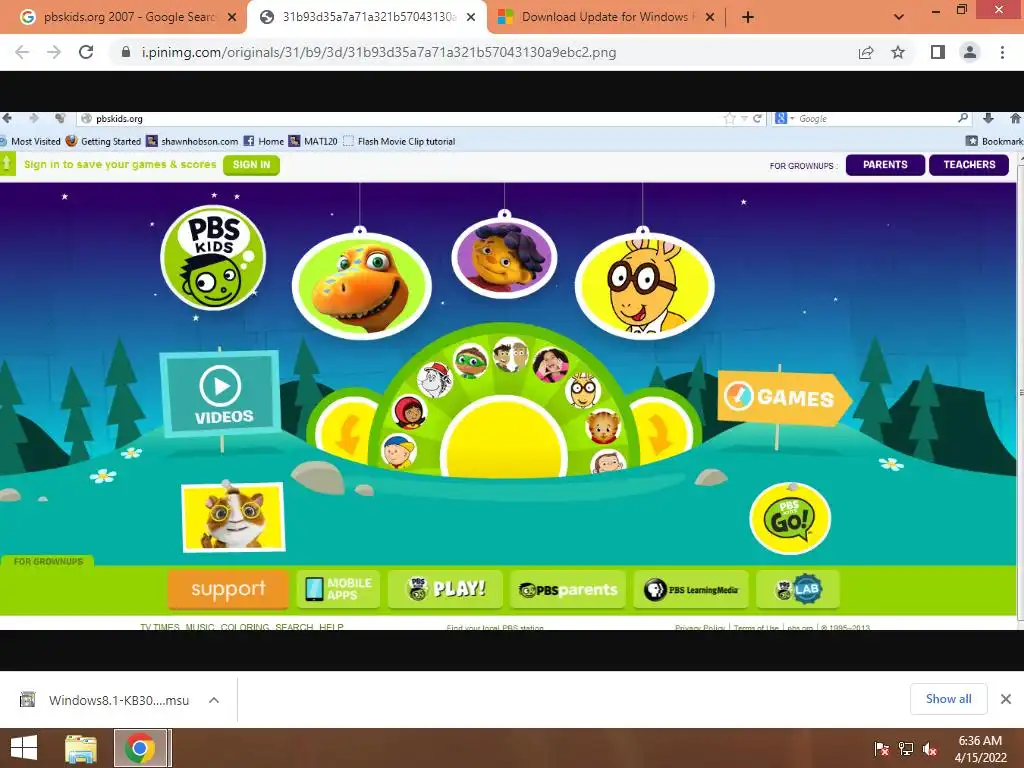Pick the Cat in the Hat wheel icon

pyautogui.click(x=436, y=382)
